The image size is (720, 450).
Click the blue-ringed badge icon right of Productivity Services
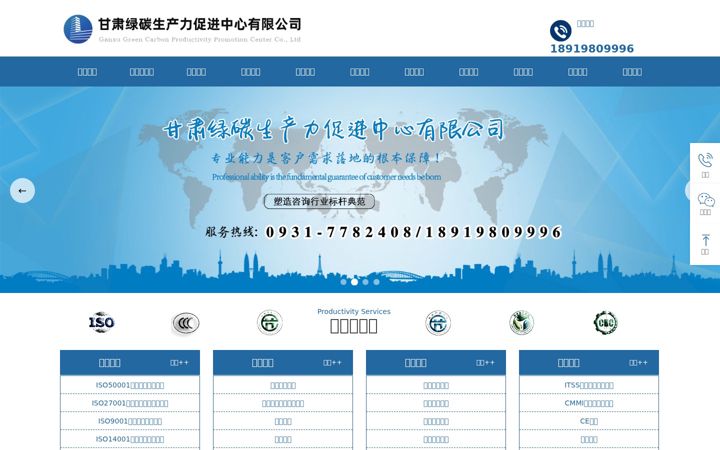pos(438,323)
